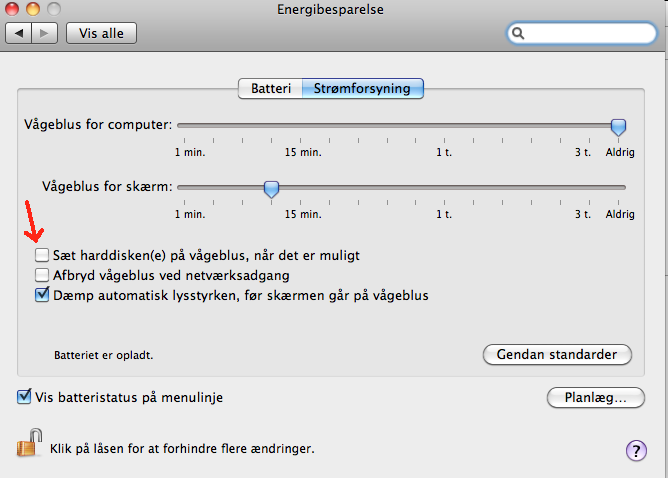Focus the search input field

(x=582, y=33)
